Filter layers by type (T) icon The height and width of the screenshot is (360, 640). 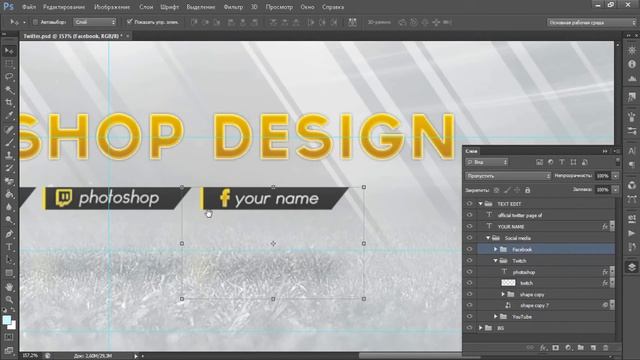(x=562, y=162)
